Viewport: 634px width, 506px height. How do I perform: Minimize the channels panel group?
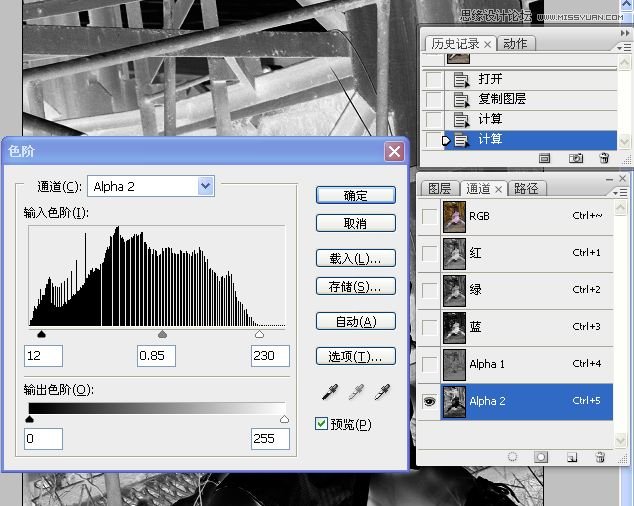pos(609,178)
